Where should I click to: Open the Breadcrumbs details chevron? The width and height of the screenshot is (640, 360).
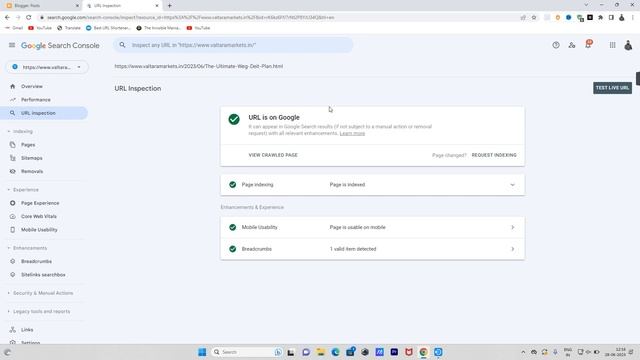pyautogui.click(x=512, y=249)
